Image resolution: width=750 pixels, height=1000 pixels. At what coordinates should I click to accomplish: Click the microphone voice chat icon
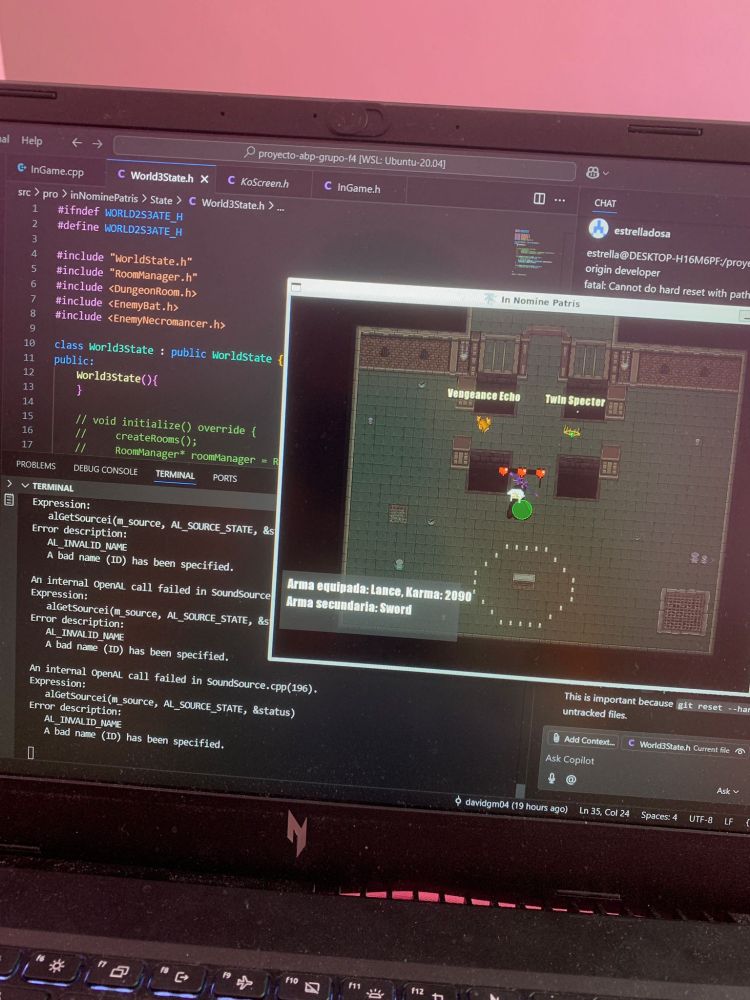pos(551,778)
